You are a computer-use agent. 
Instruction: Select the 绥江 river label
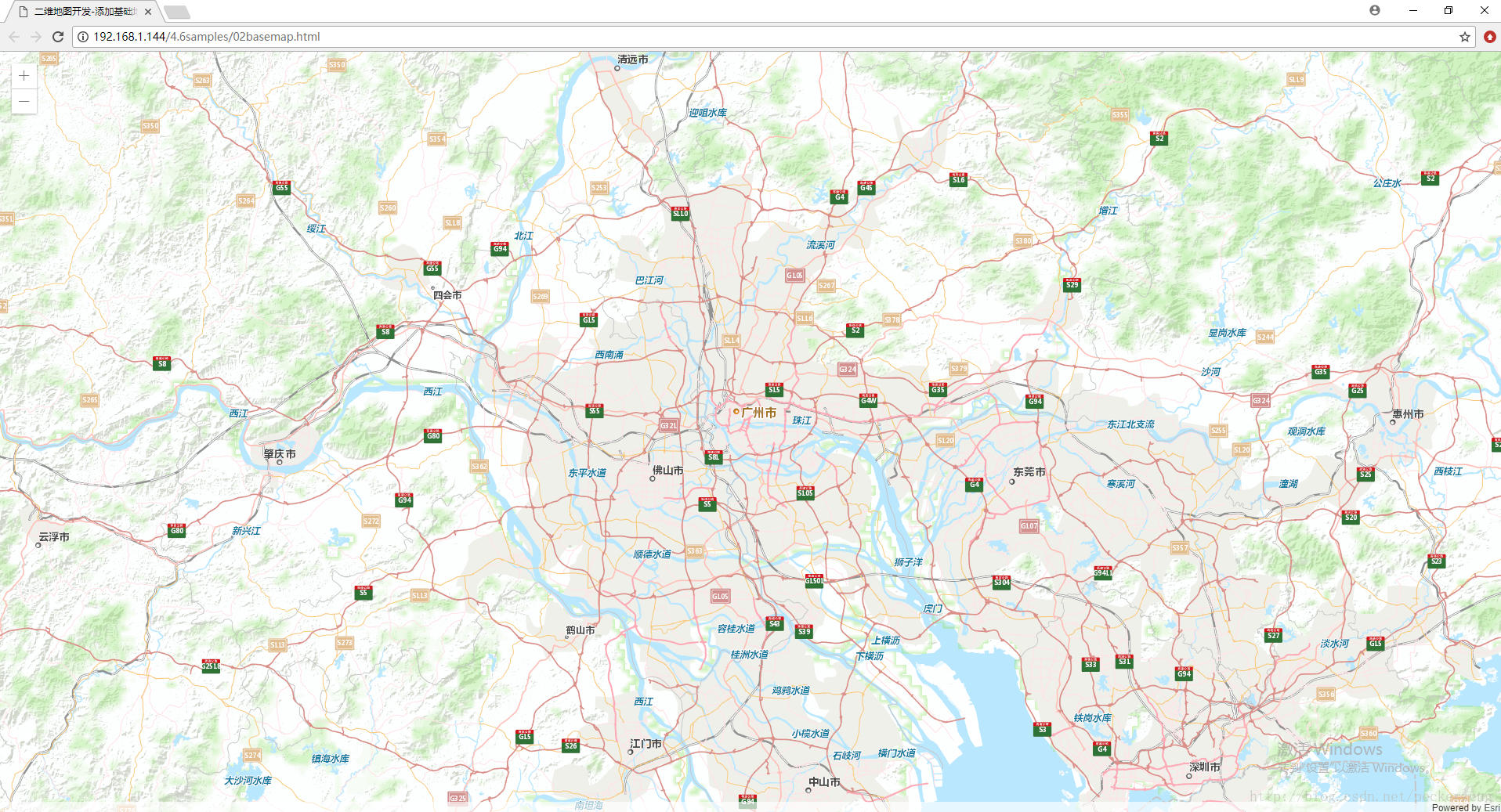coord(316,229)
